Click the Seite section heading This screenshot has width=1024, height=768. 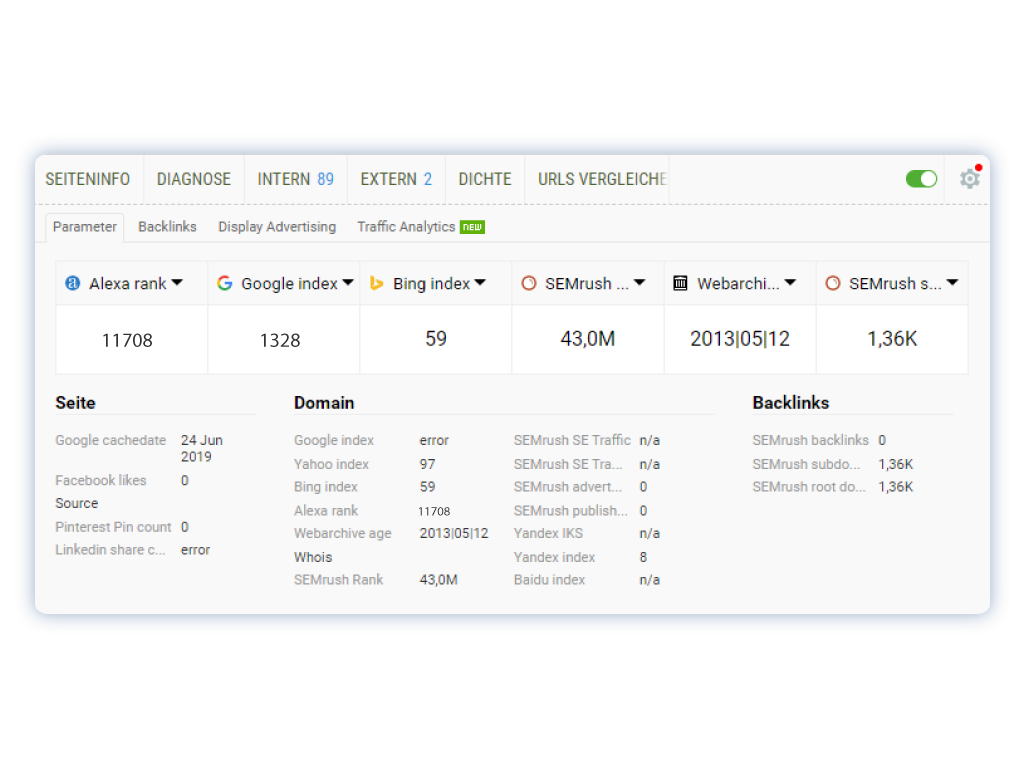[76, 403]
